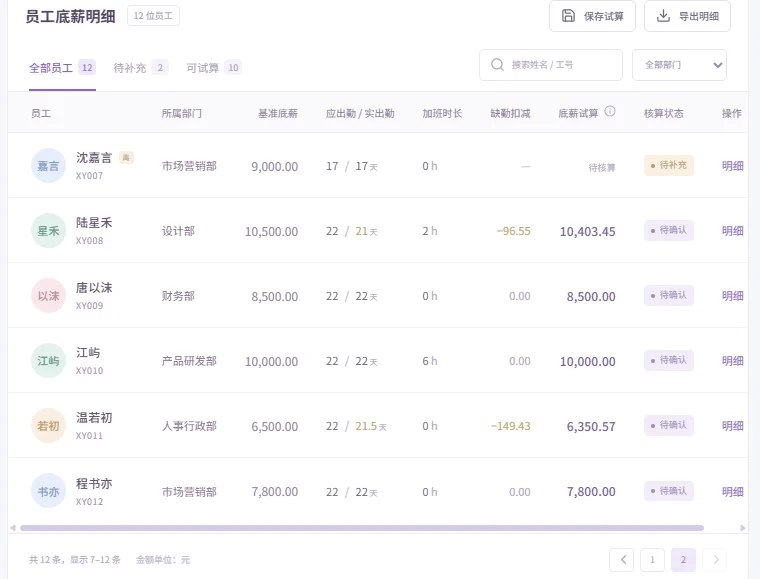Click the 9,000.00 base salary value

coord(274,167)
